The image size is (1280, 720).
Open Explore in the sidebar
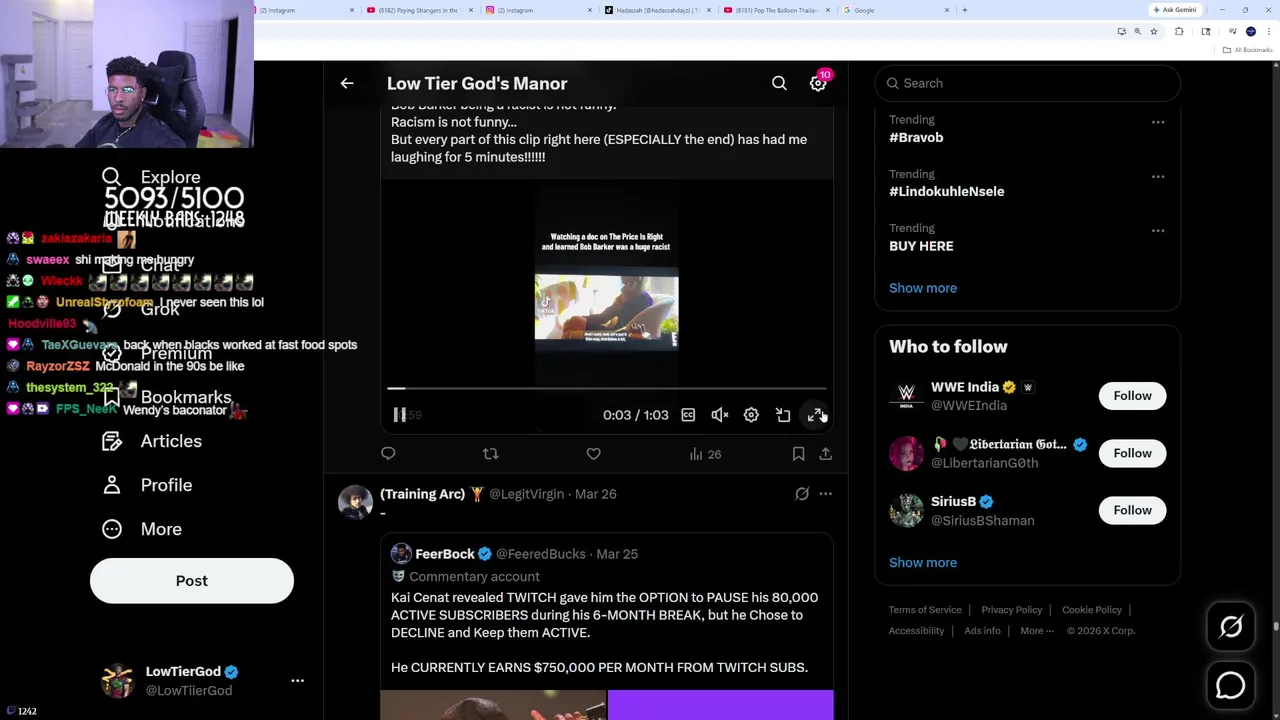tap(151, 177)
